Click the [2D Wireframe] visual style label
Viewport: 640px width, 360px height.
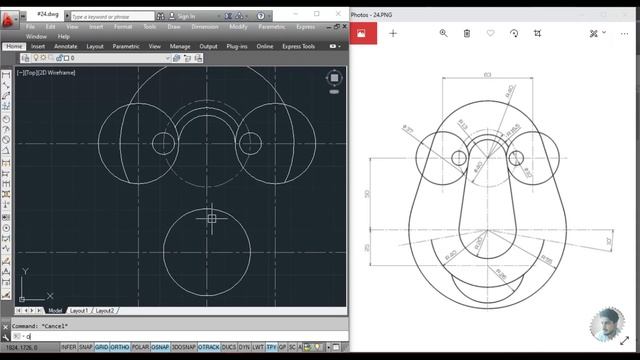[x=56, y=73]
